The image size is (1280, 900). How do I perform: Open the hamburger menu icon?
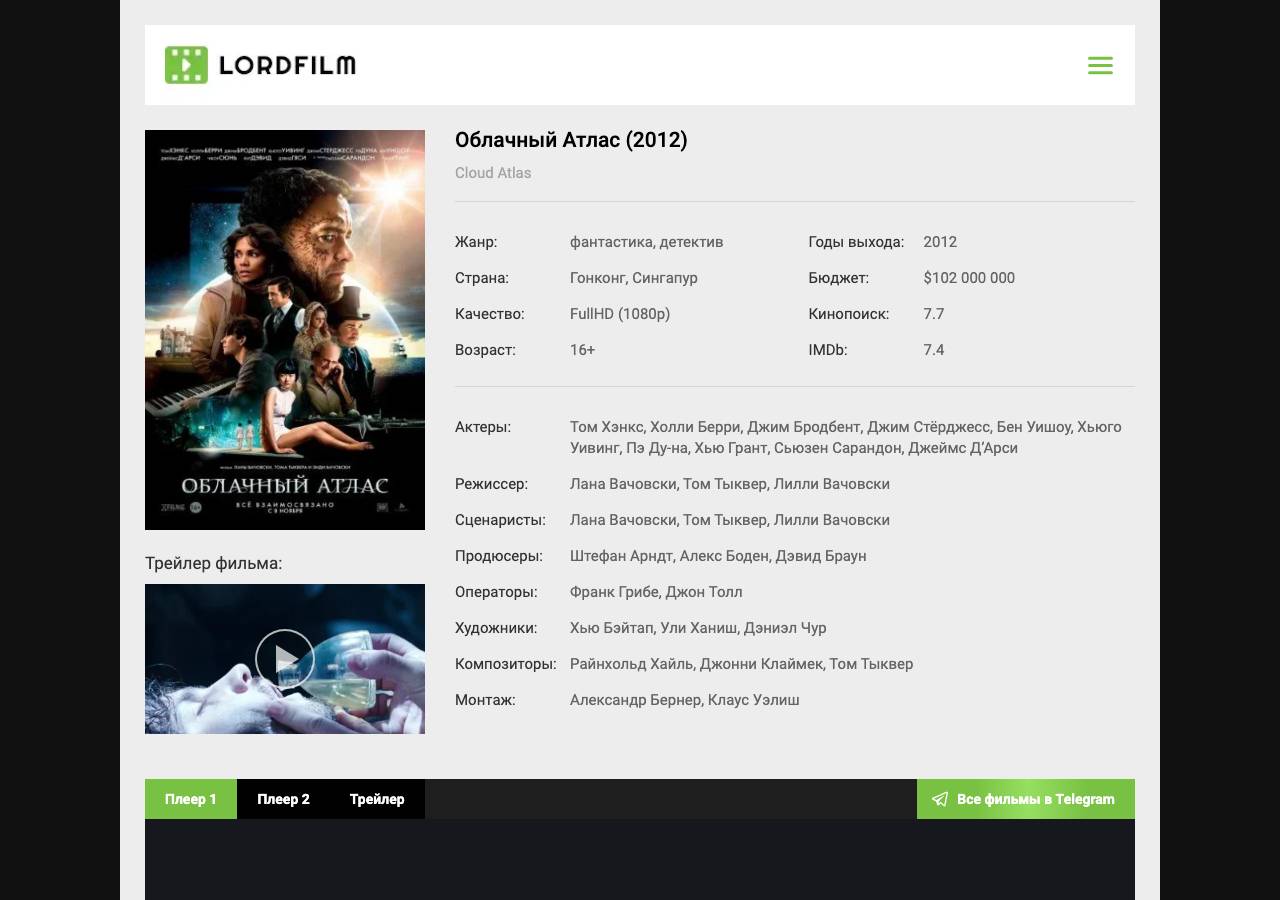pyautogui.click(x=1100, y=65)
